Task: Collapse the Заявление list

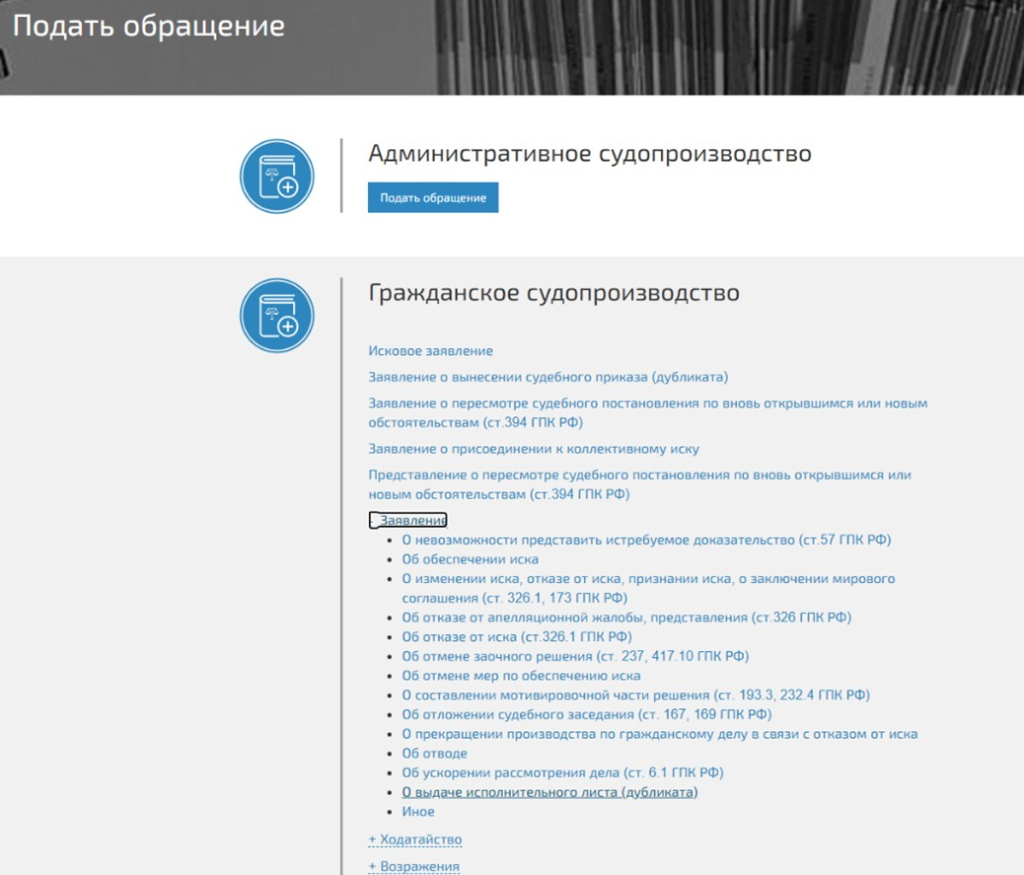Action: tap(408, 520)
